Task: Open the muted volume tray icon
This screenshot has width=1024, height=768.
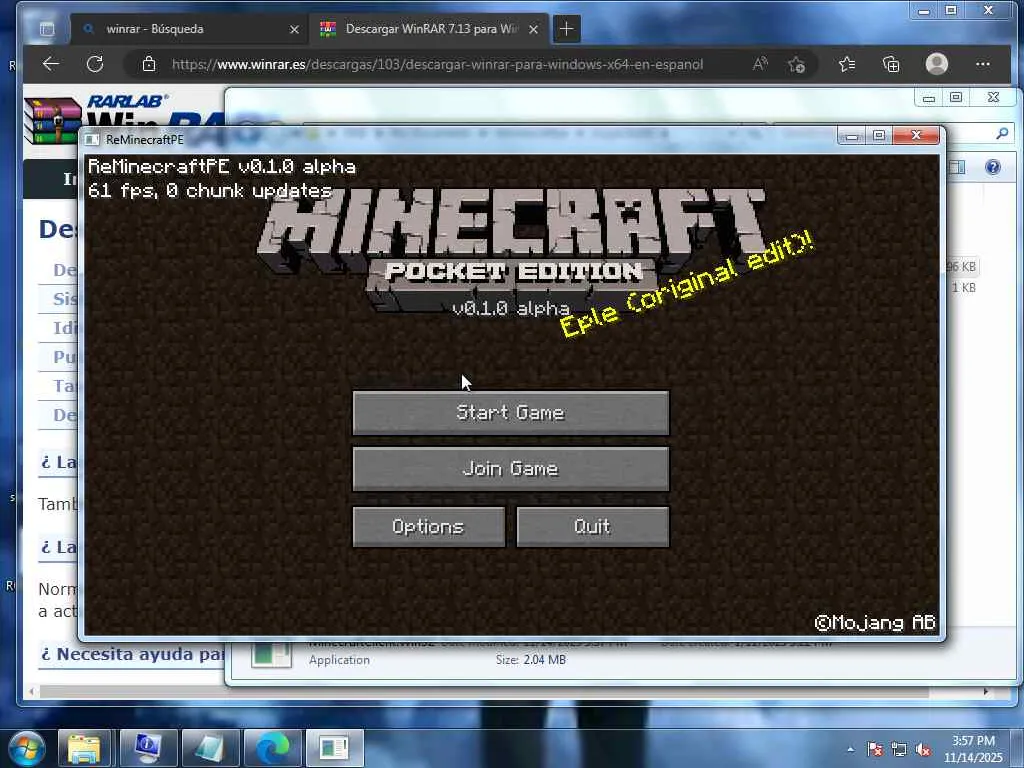Action: 923,750
